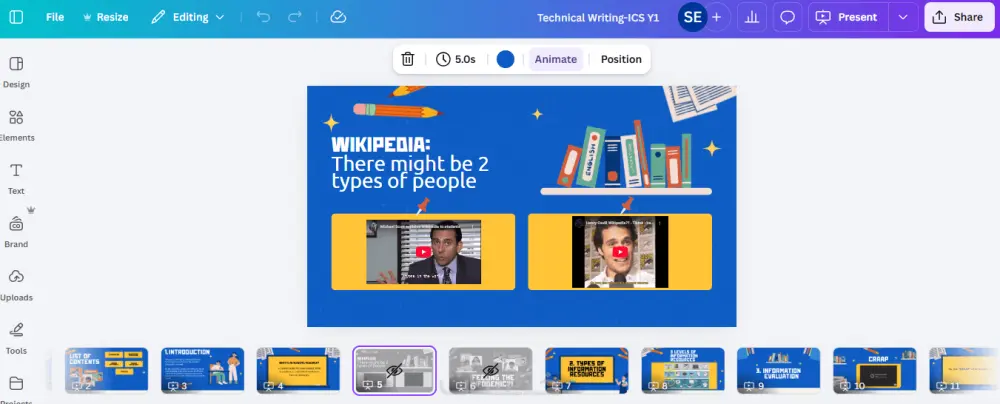
Task: Open the Position panel
Action: tap(621, 59)
